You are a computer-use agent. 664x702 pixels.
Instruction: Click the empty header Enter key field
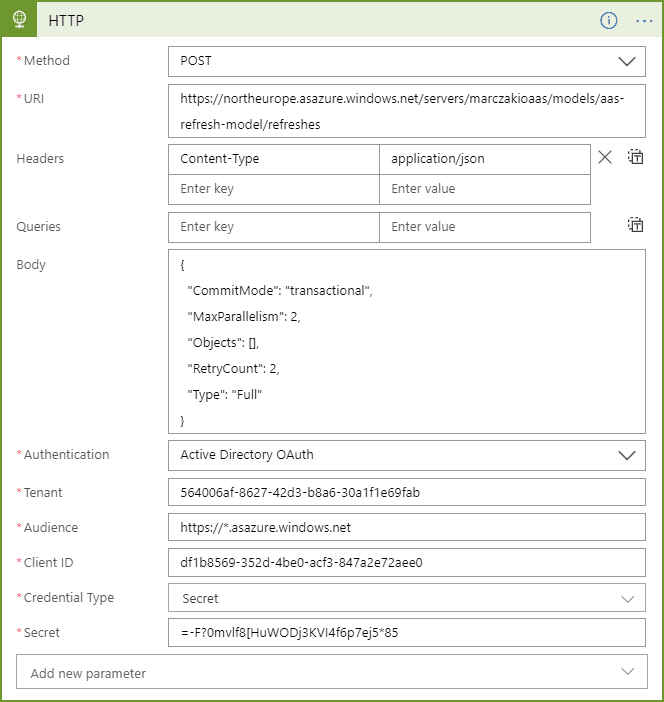coord(274,189)
